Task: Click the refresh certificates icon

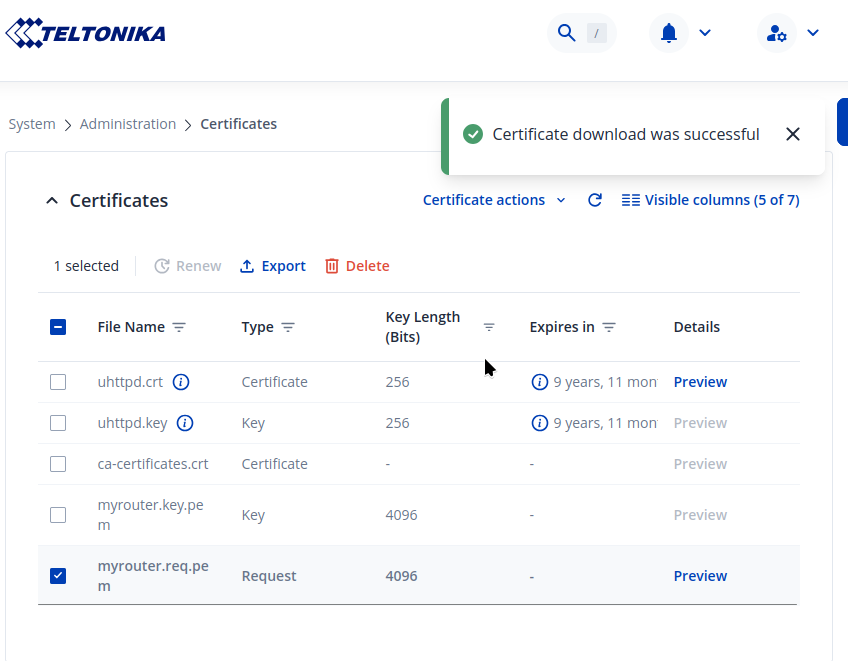Action: pyautogui.click(x=595, y=200)
